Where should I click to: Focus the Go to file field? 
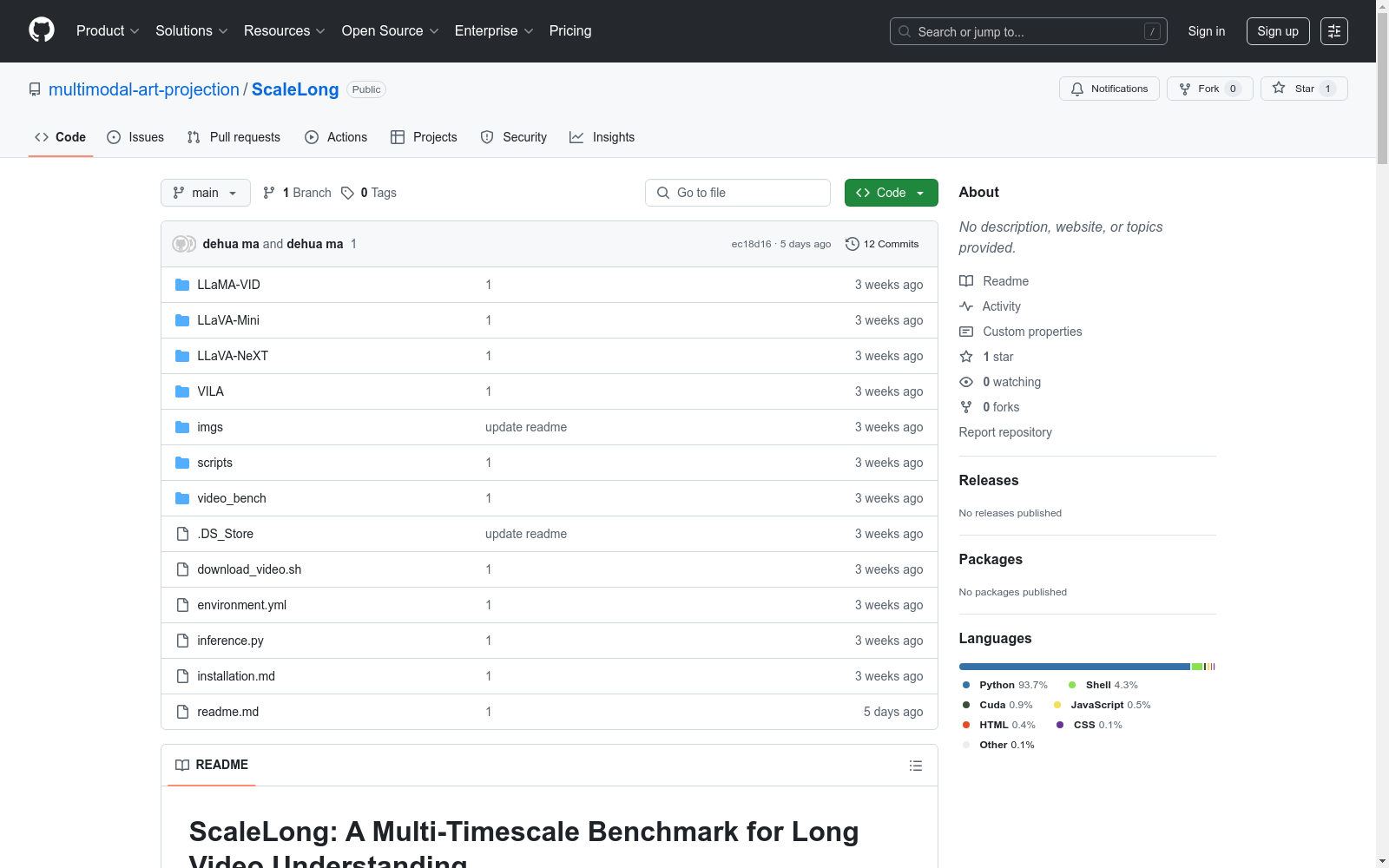738,193
